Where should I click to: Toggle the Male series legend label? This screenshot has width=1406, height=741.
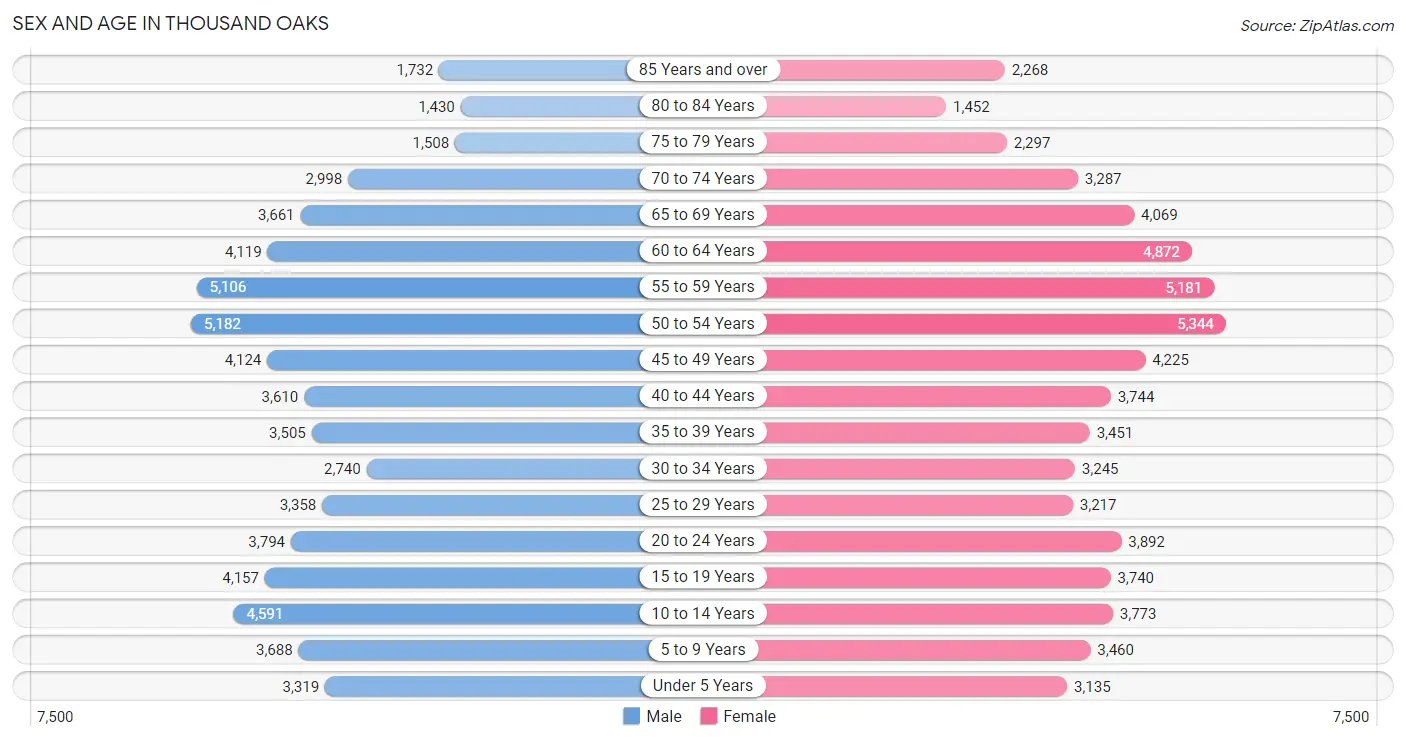point(664,716)
